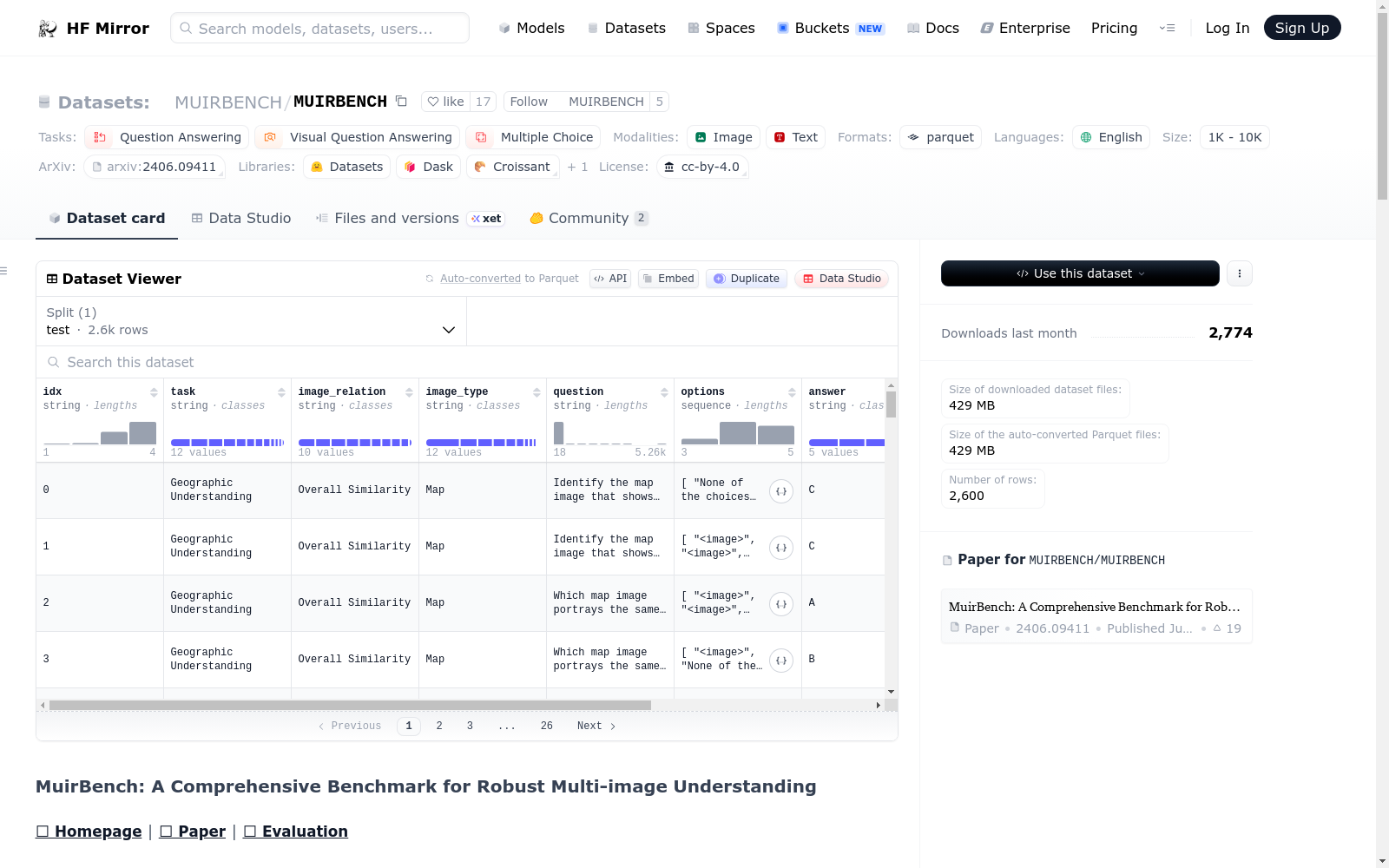
Task: Select the Multiple Choice task tag
Action: point(533,137)
